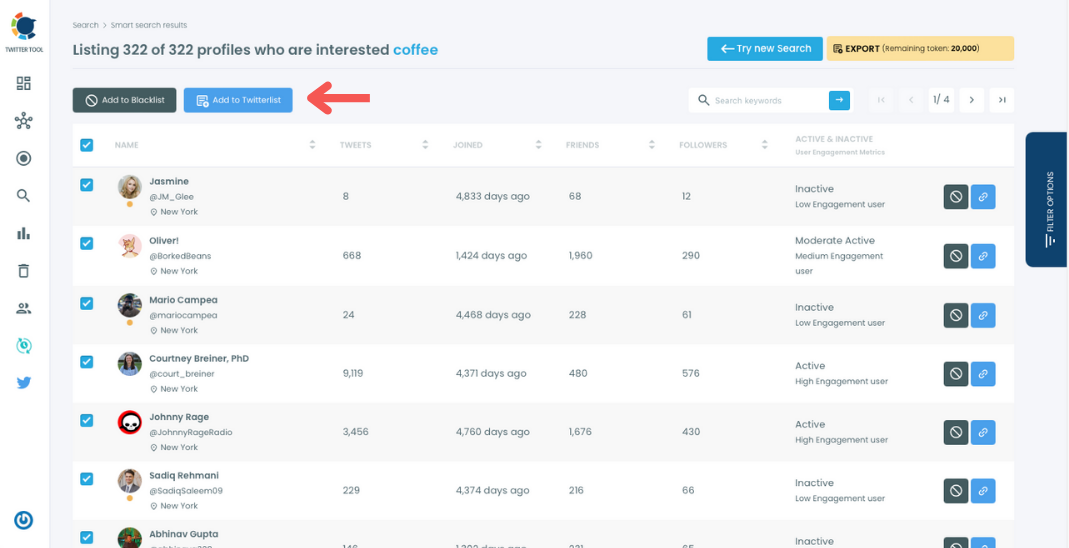Open the bar chart analytics icon
The width and height of the screenshot is (1069, 548).
24,234
